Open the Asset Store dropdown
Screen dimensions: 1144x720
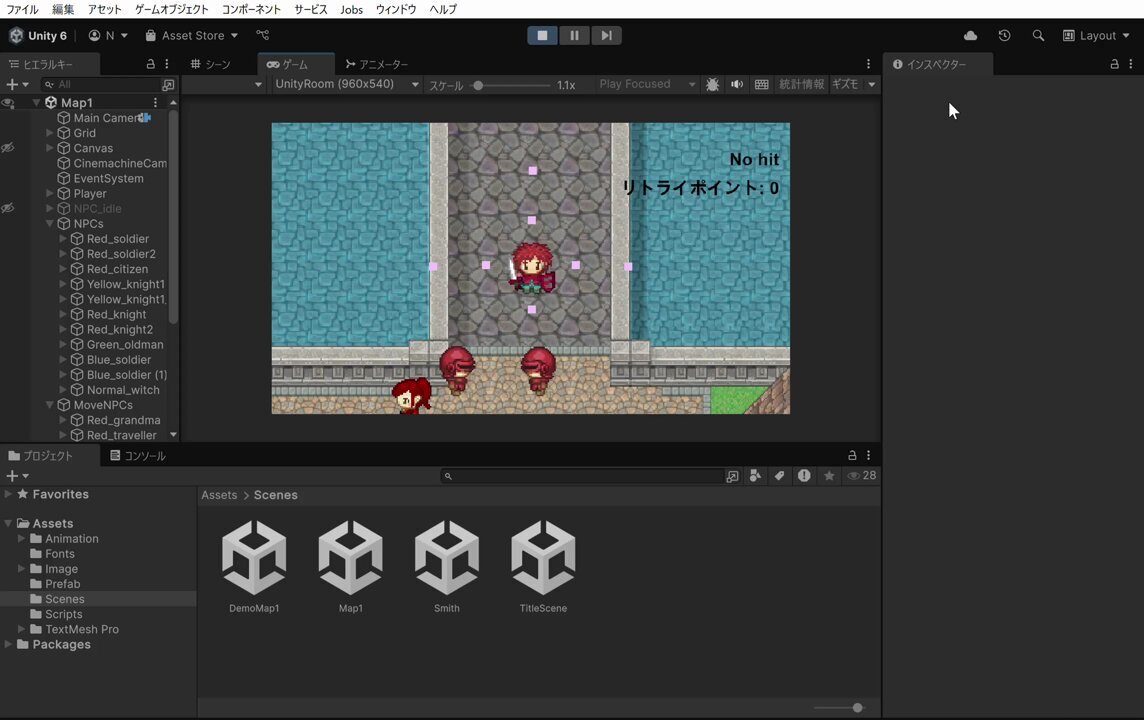click(x=192, y=36)
